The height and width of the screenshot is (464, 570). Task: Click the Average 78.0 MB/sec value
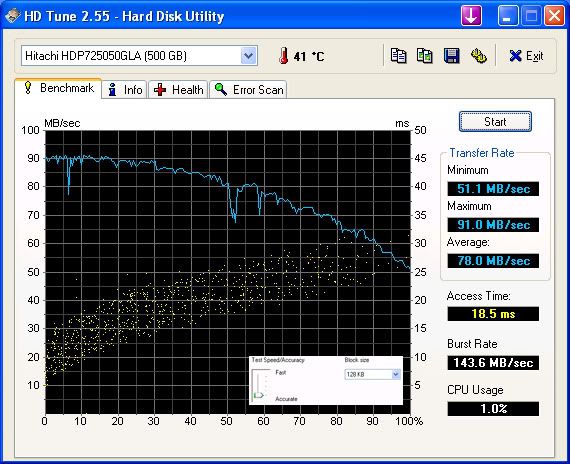493,261
